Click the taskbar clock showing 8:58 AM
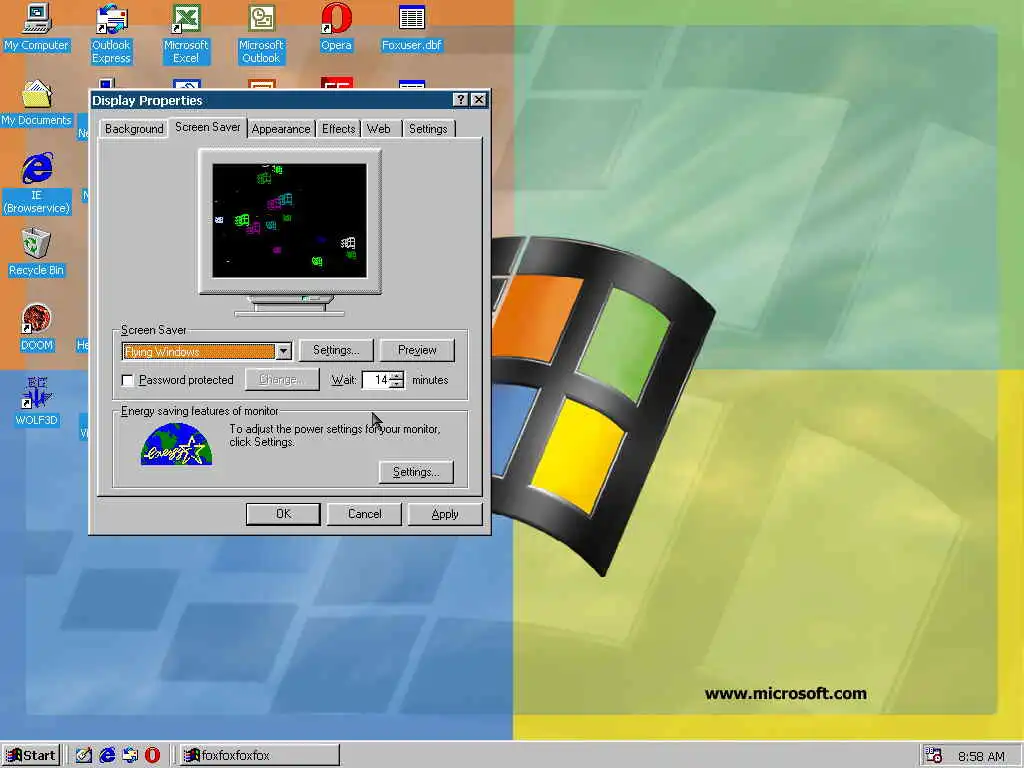Image resolution: width=1024 pixels, height=768 pixels. point(981,756)
